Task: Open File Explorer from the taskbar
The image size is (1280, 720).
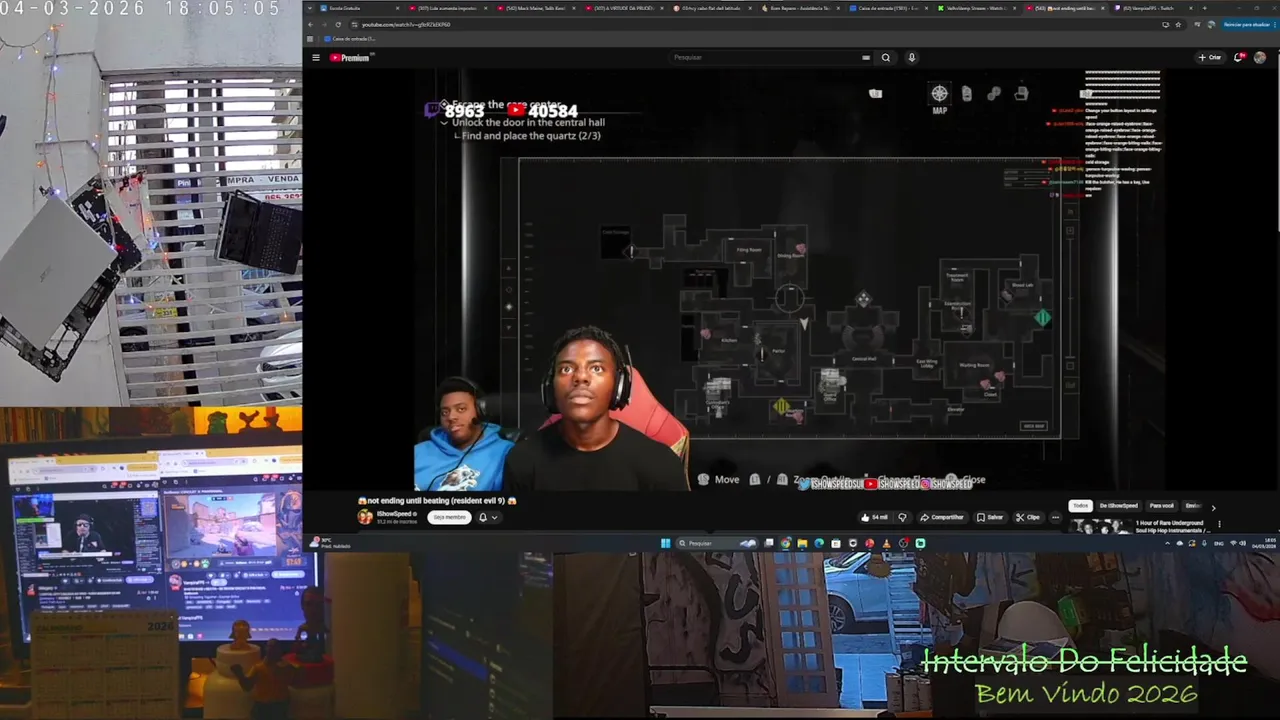Action: click(802, 544)
